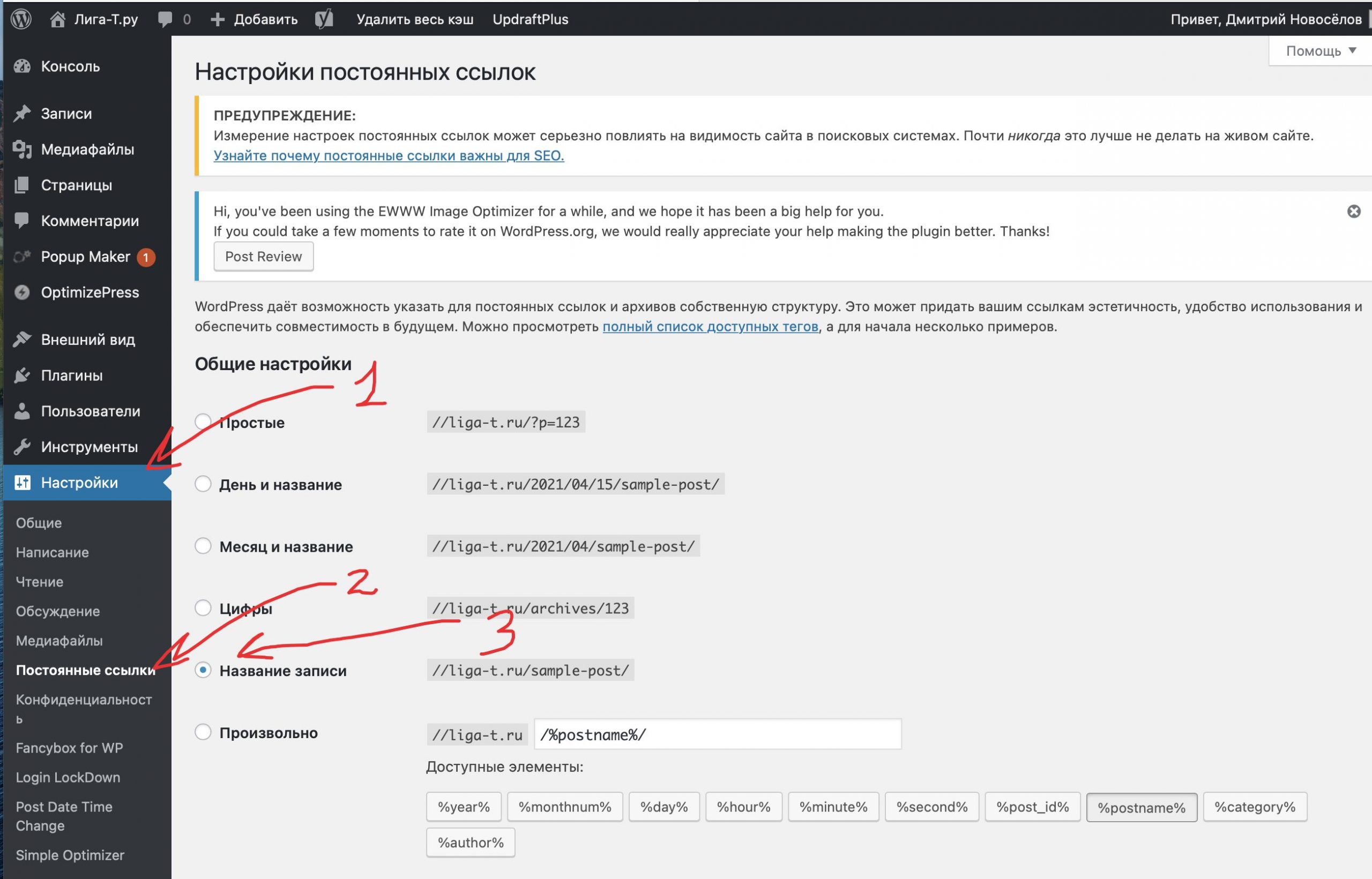Click the WordPress logo icon

coord(21,19)
